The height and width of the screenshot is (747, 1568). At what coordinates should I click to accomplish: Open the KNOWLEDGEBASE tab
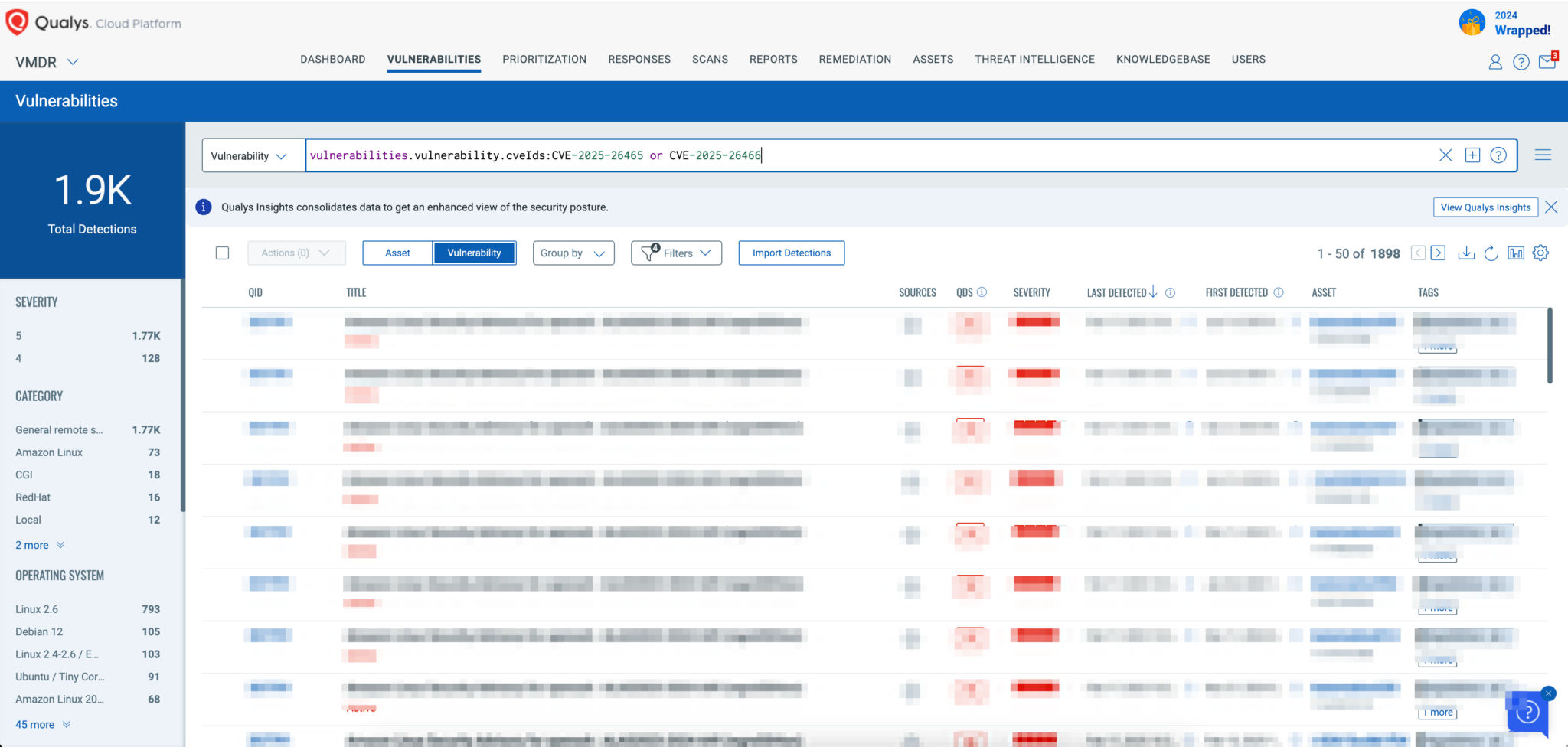pos(1163,59)
